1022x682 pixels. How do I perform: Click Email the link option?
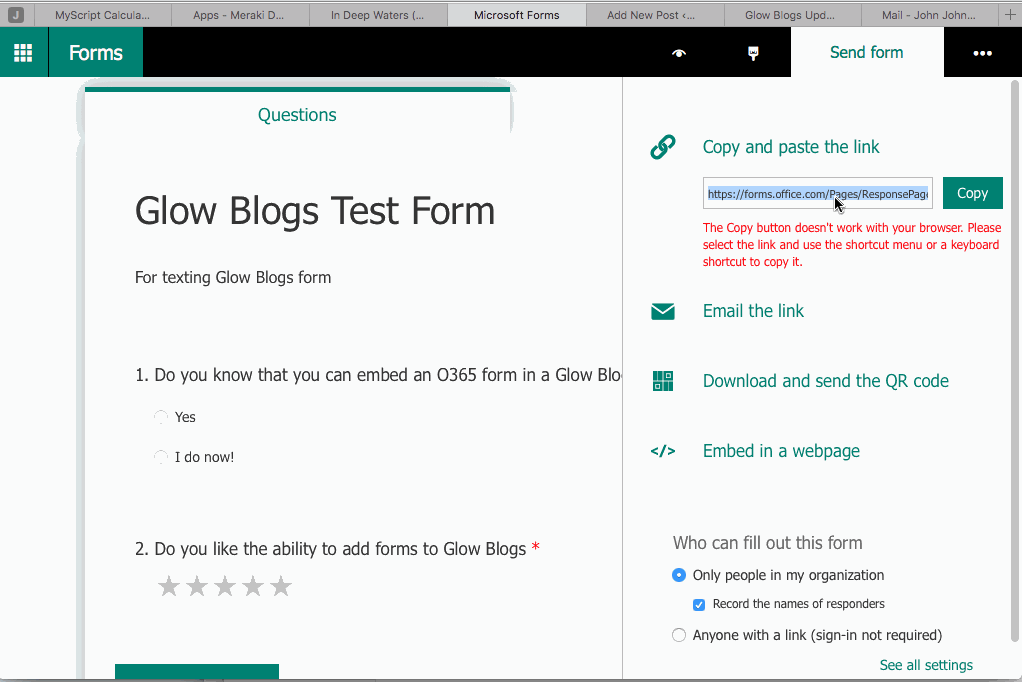(753, 311)
